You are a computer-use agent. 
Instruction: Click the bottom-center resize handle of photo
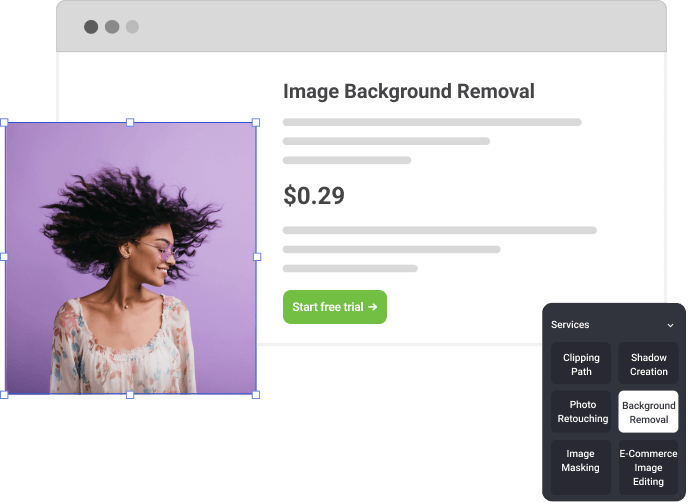coord(130,394)
